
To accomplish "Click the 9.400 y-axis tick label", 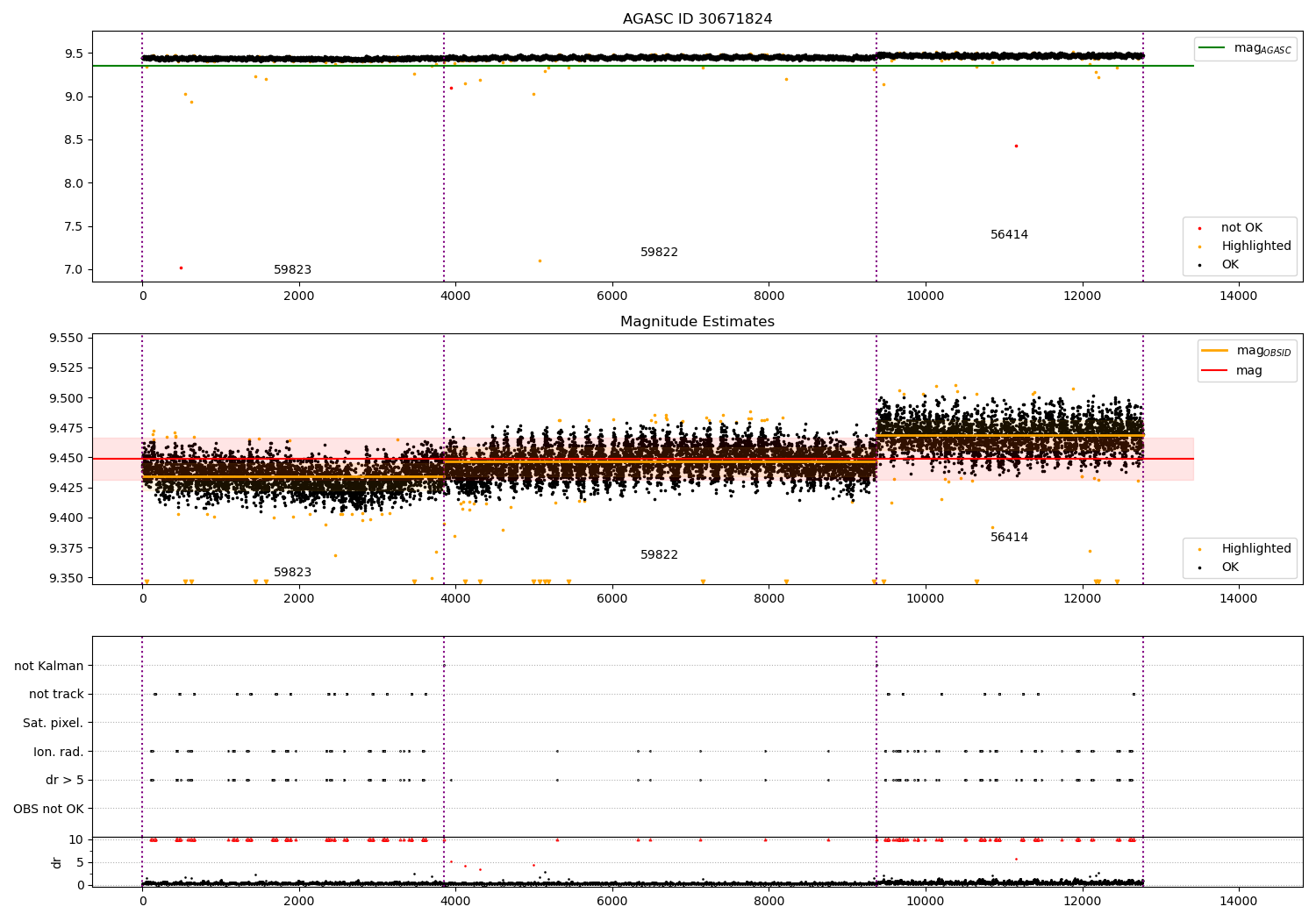I will [66, 518].
